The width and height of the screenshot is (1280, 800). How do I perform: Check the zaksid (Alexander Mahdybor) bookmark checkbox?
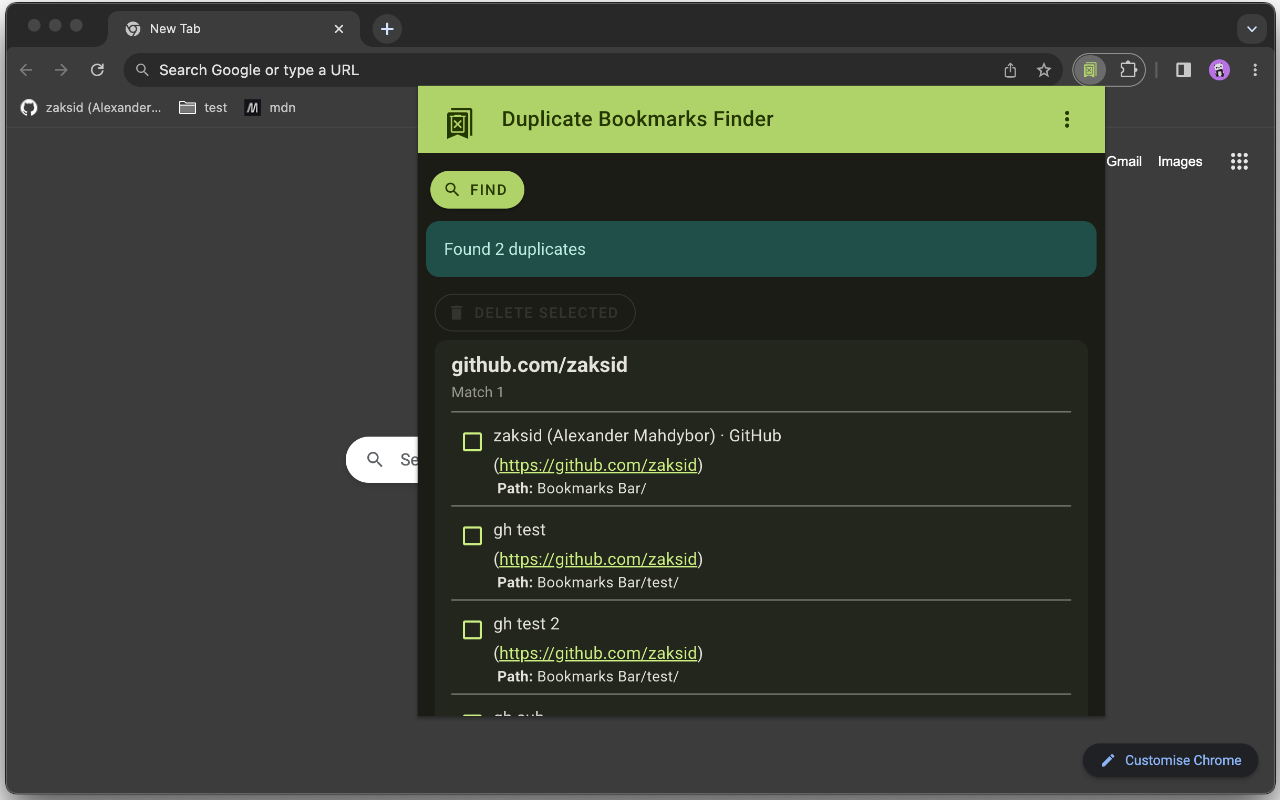click(x=472, y=442)
